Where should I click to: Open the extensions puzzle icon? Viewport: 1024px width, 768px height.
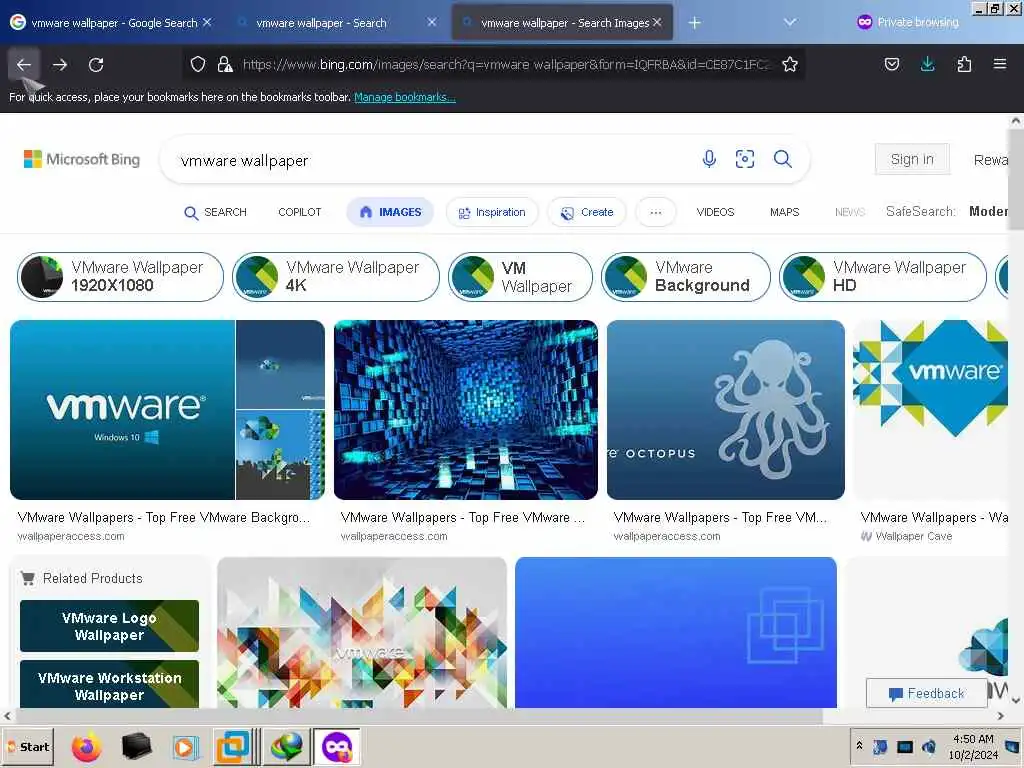964,64
